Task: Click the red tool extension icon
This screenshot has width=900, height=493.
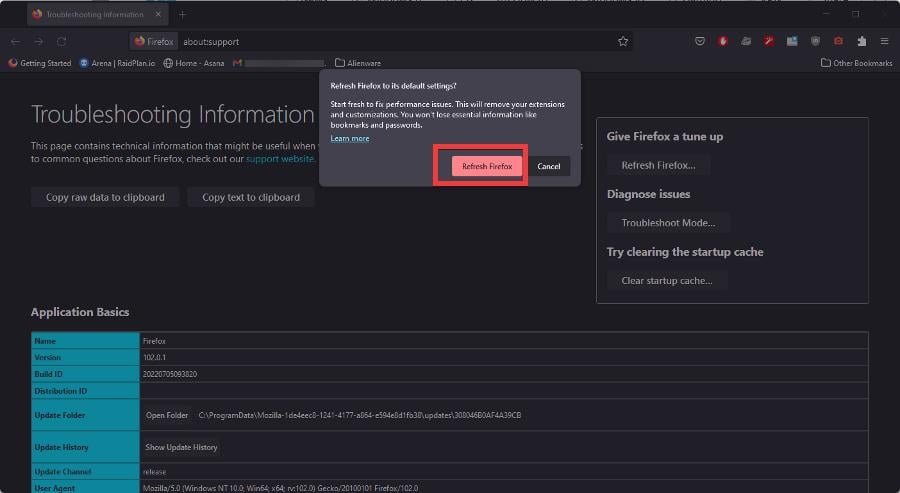Action: pyautogui.click(x=769, y=41)
